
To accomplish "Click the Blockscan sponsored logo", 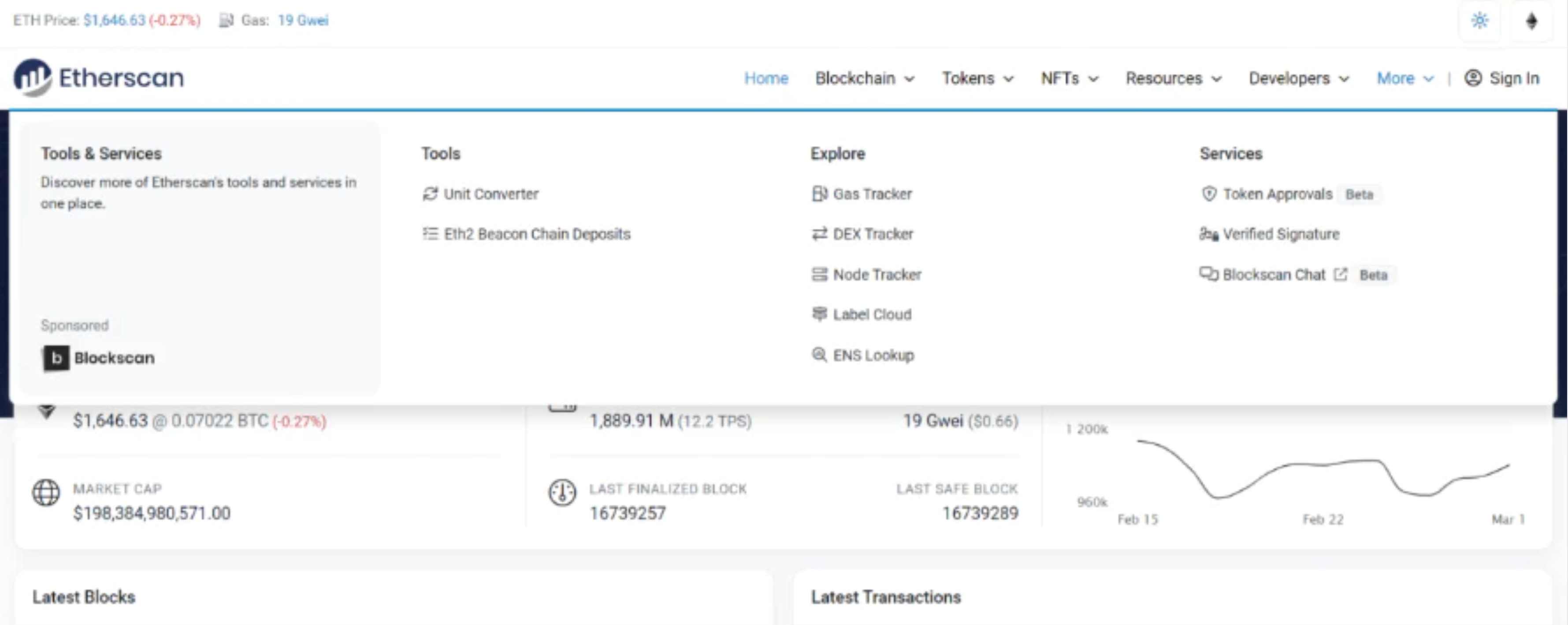I will (x=98, y=358).
